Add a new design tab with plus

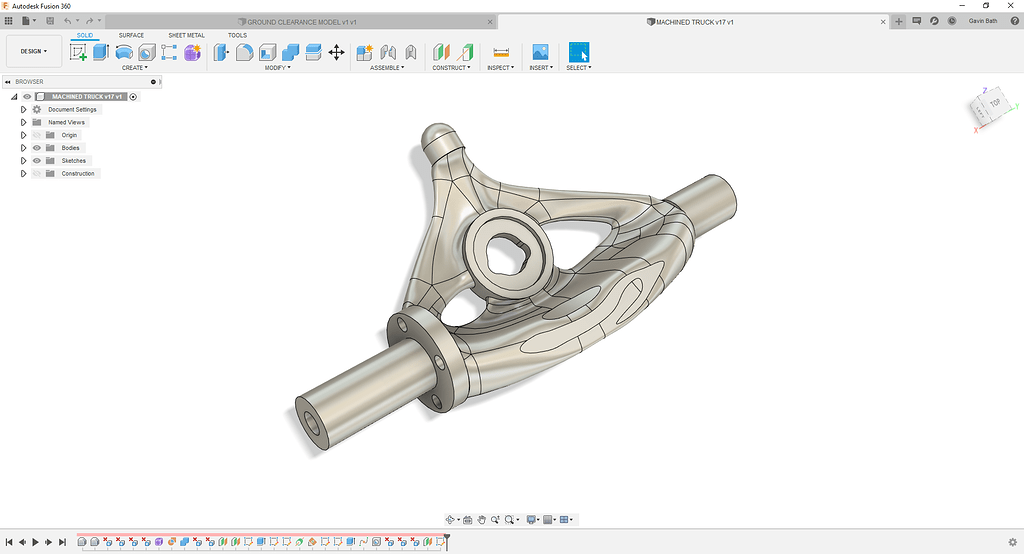click(x=899, y=22)
